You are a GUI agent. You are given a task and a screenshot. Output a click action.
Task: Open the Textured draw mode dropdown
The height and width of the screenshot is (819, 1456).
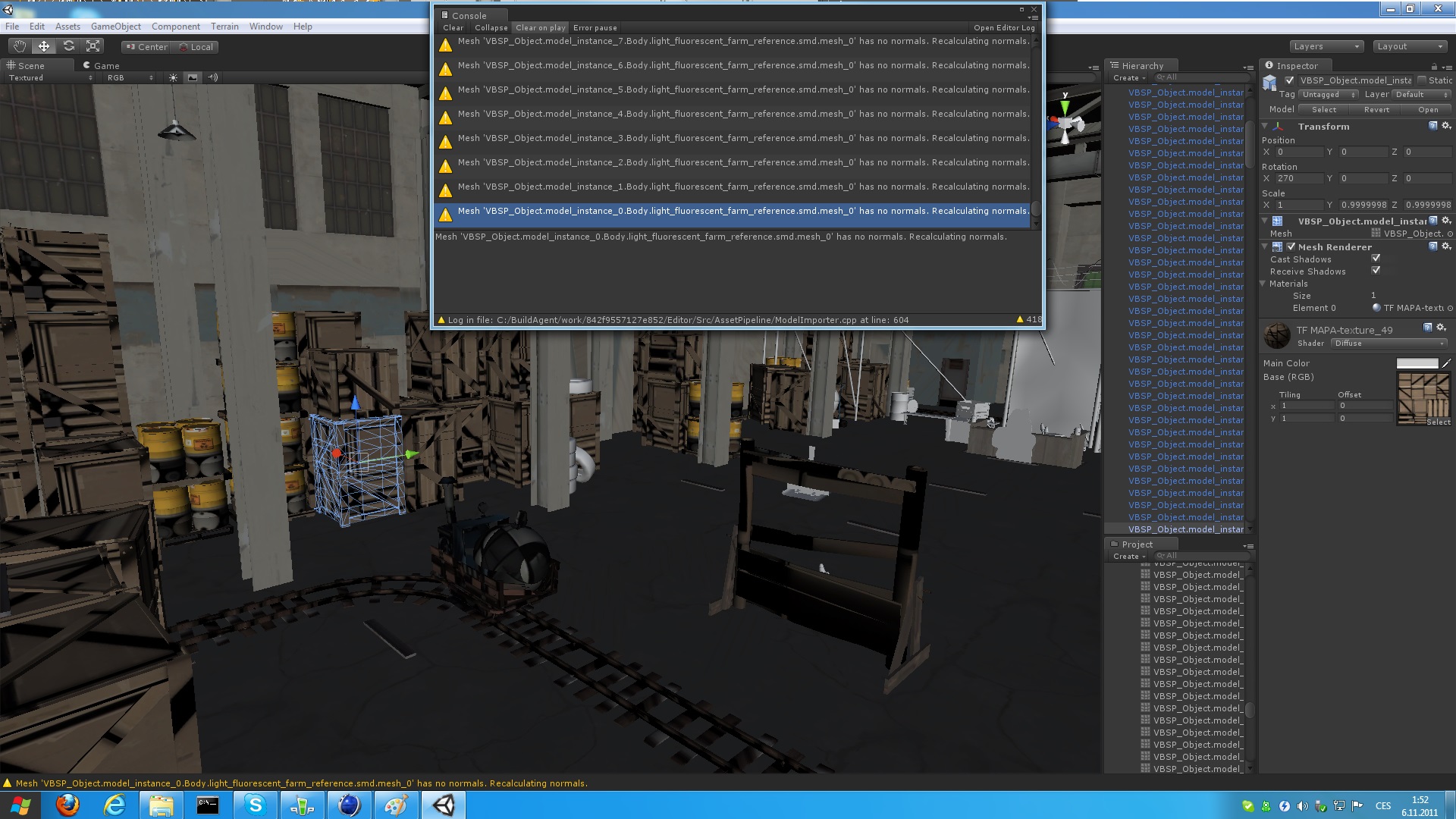tap(50, 77)
